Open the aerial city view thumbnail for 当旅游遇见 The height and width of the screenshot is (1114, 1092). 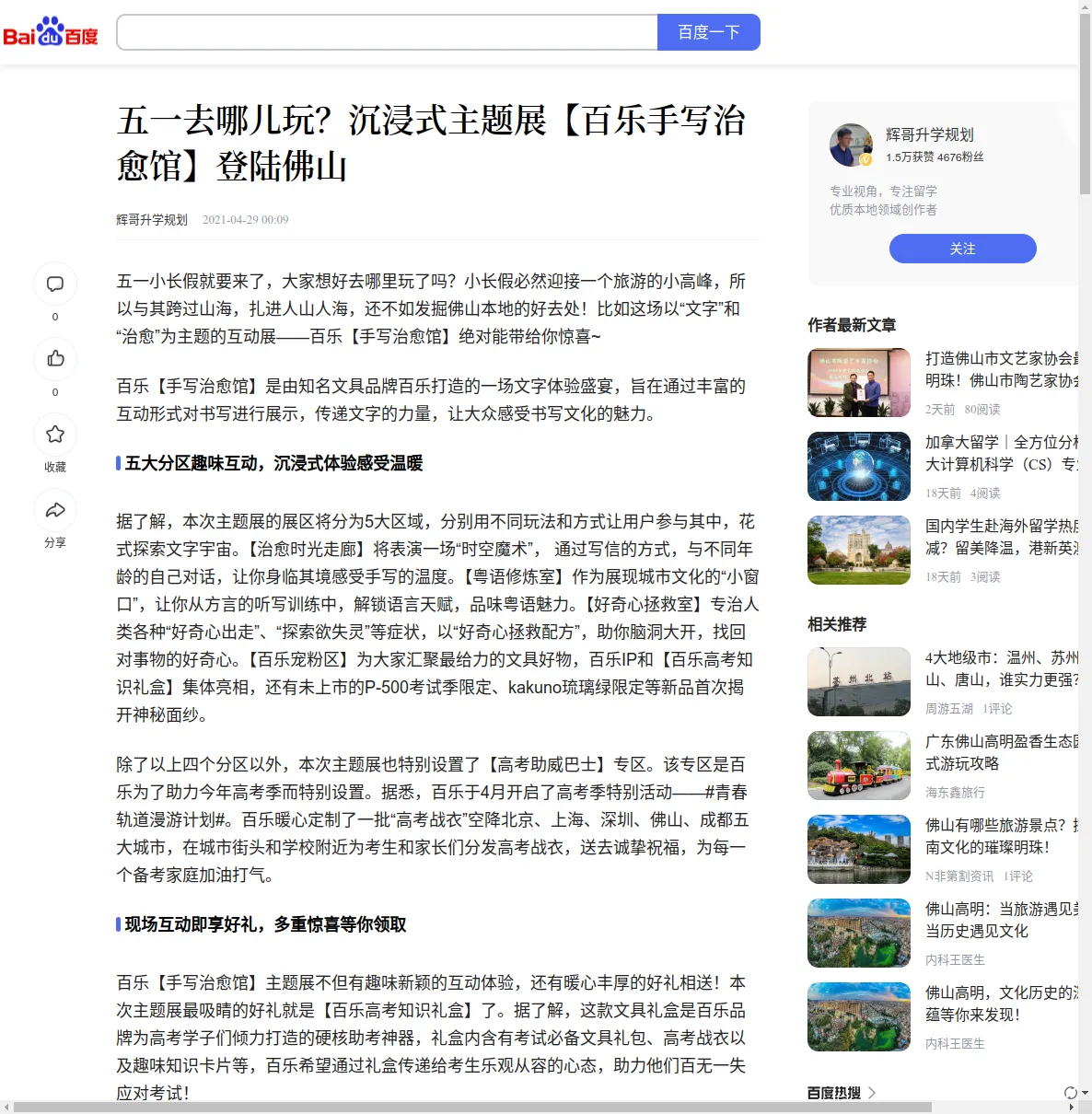[859, 934]
